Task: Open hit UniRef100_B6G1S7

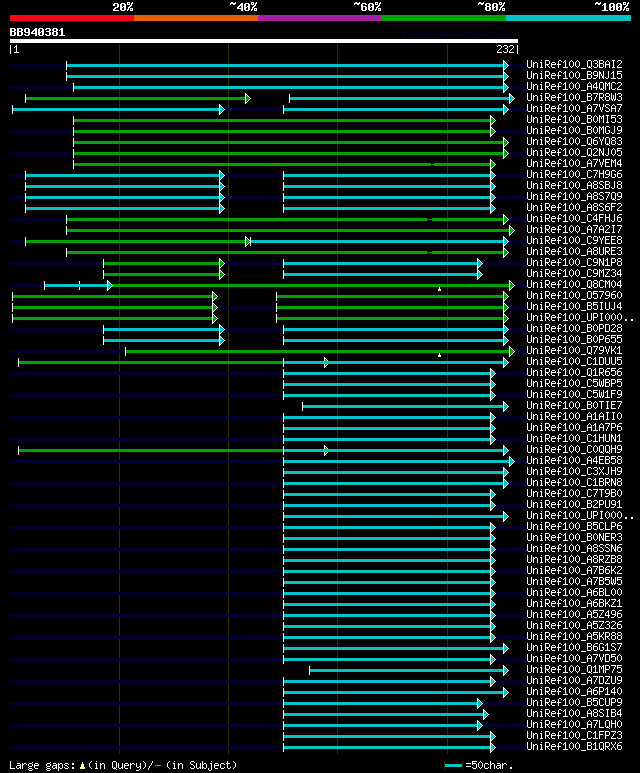Action: [x=574, y=647]
